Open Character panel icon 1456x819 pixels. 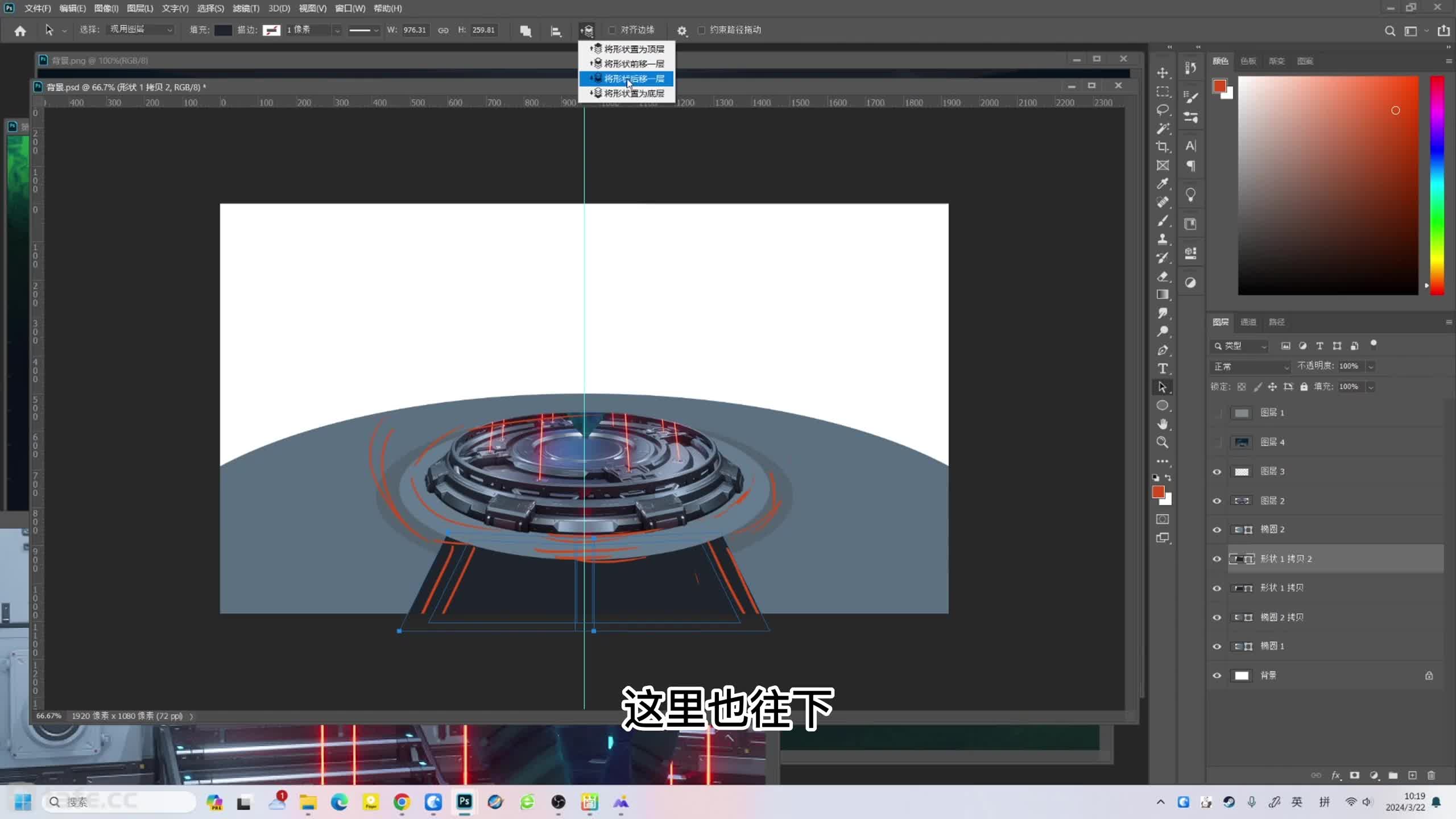[1190, 146]
